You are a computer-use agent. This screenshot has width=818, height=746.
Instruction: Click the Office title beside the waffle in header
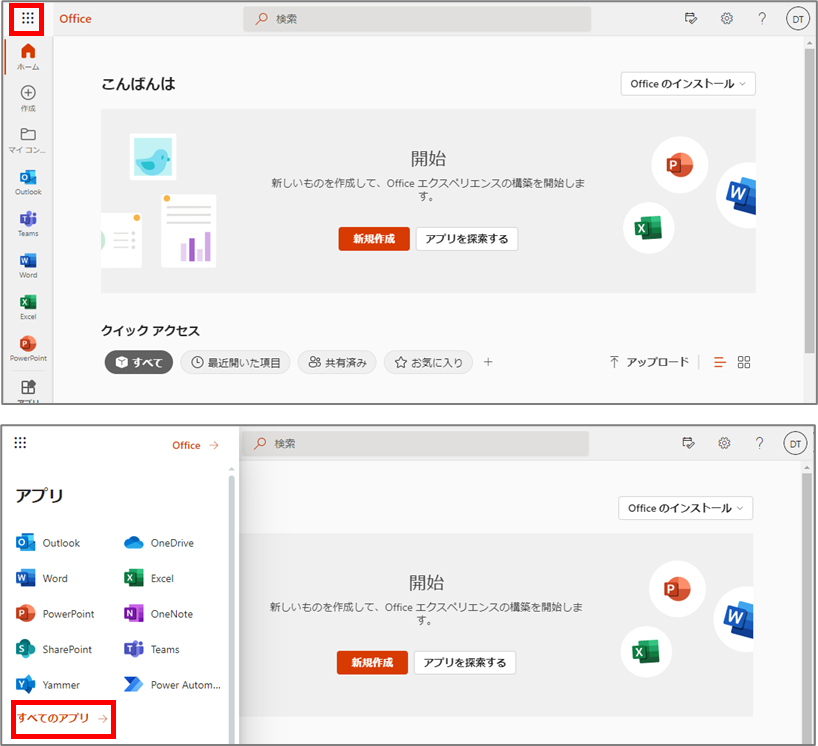[x=75, y=19]
